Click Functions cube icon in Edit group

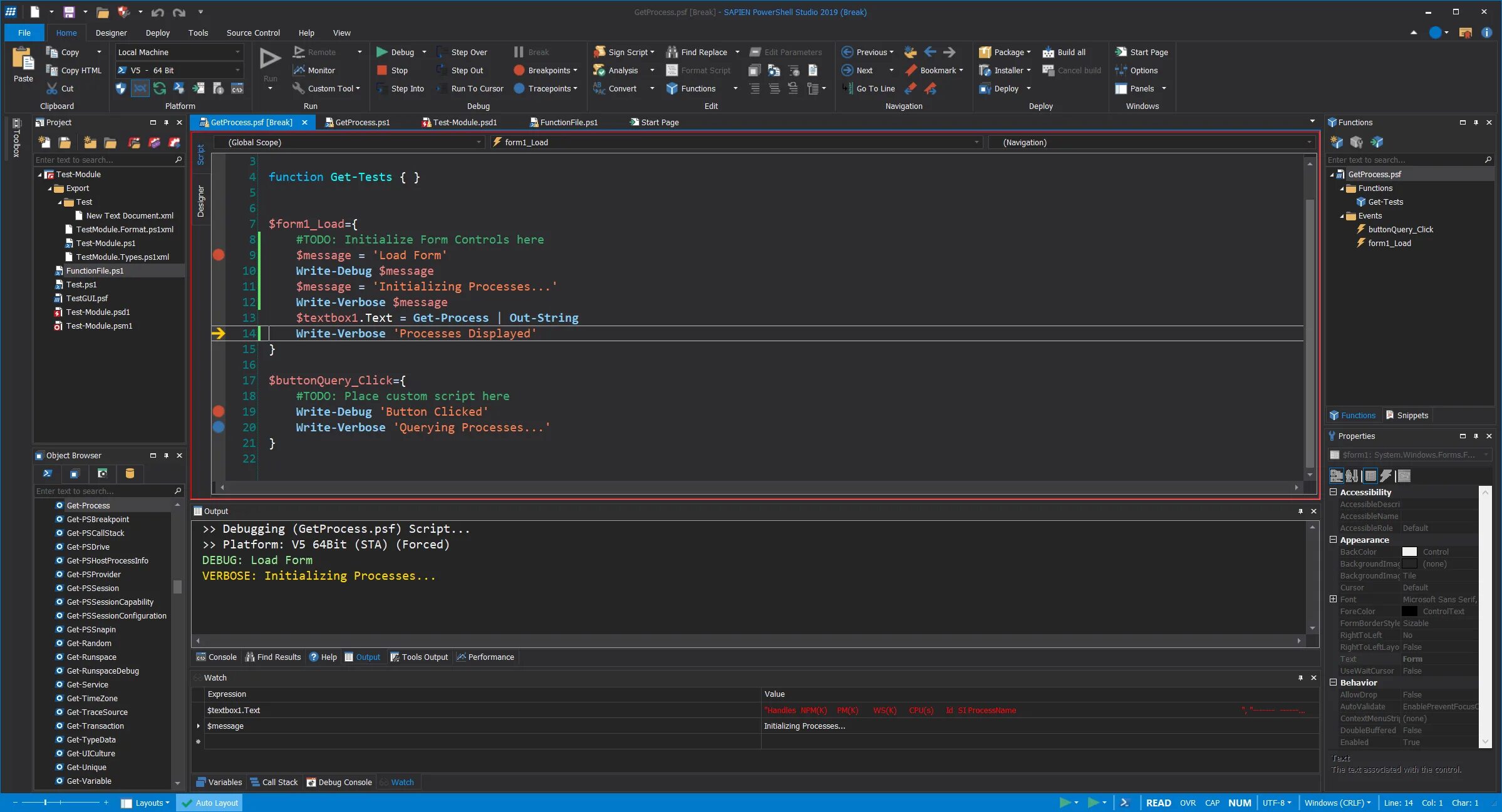[x=672, y=89]
